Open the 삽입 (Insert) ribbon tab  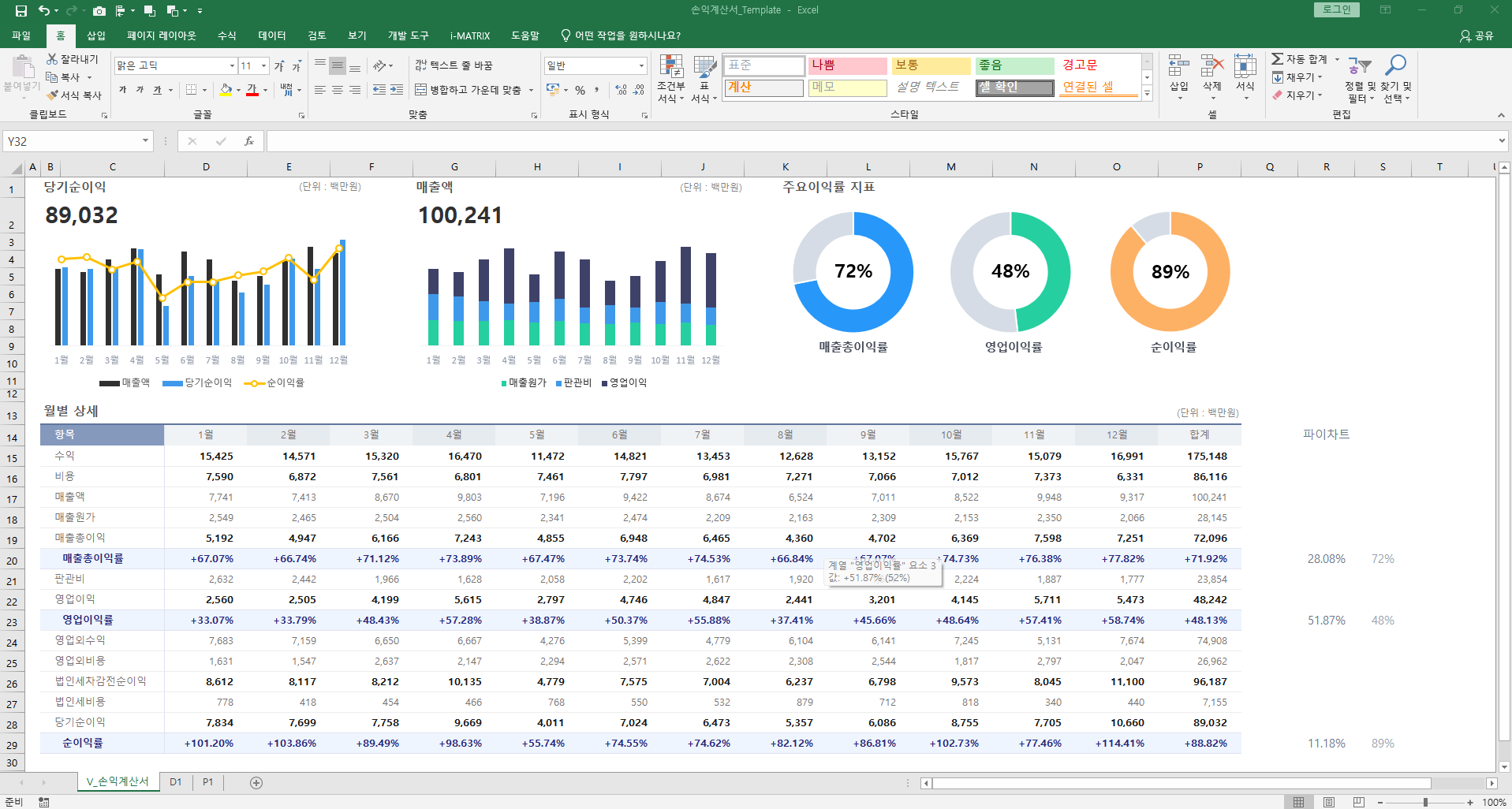pyautogui.click(x=96, y=35)
